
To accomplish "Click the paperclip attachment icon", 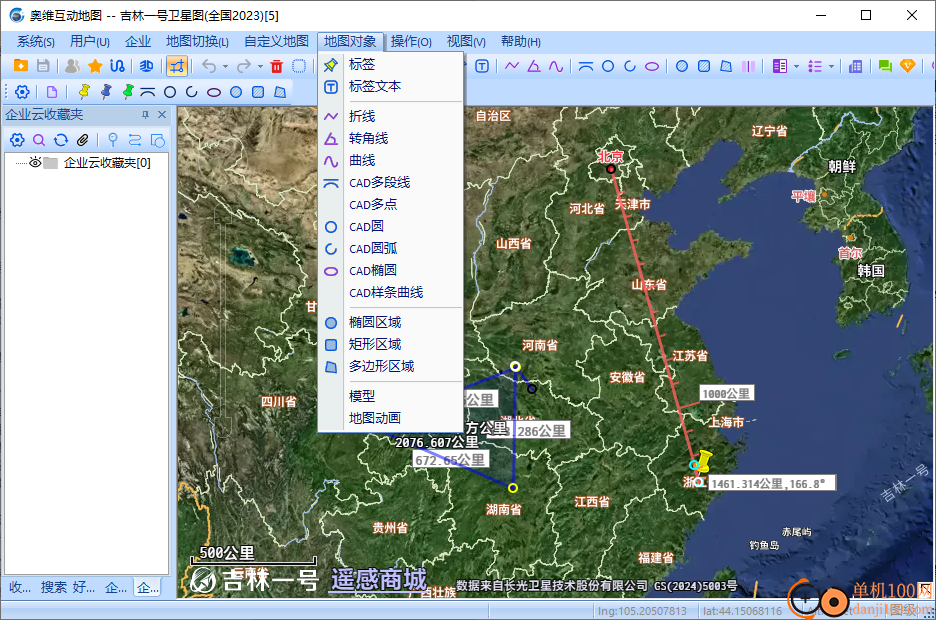I will click(82, 140).
